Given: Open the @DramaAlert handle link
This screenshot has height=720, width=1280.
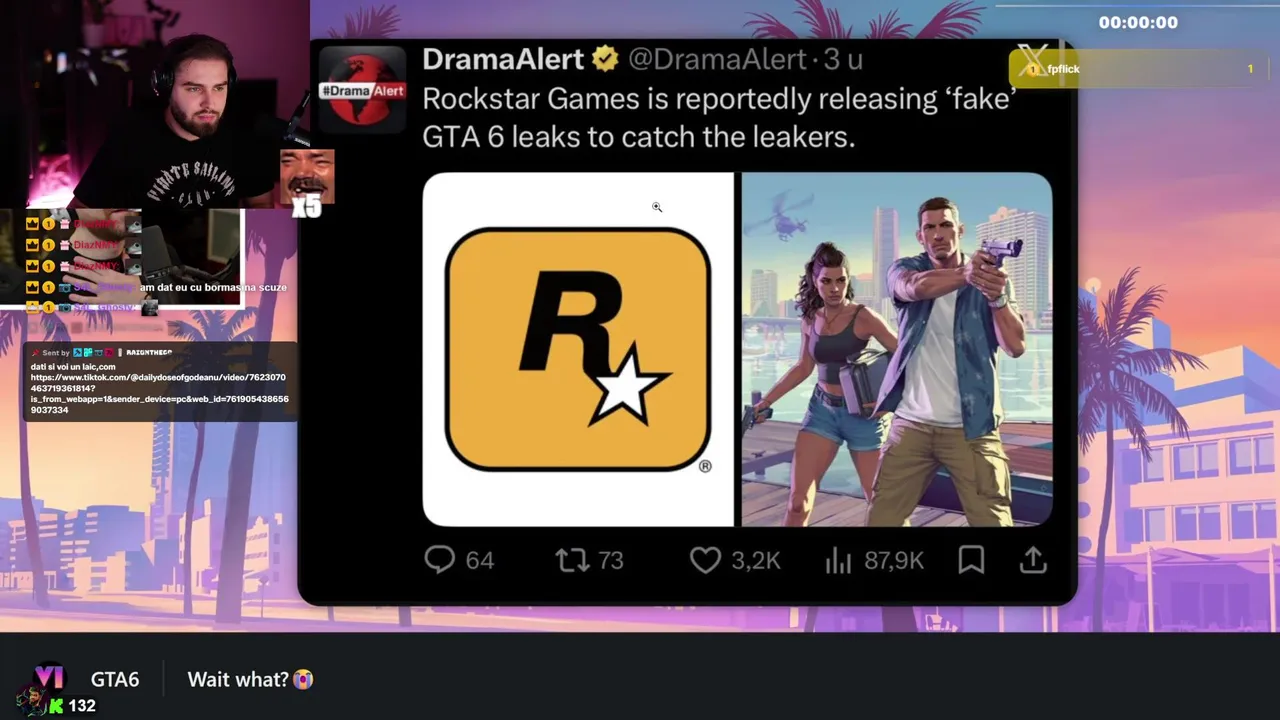Looking at the screenshot, I should pos(716,60).
